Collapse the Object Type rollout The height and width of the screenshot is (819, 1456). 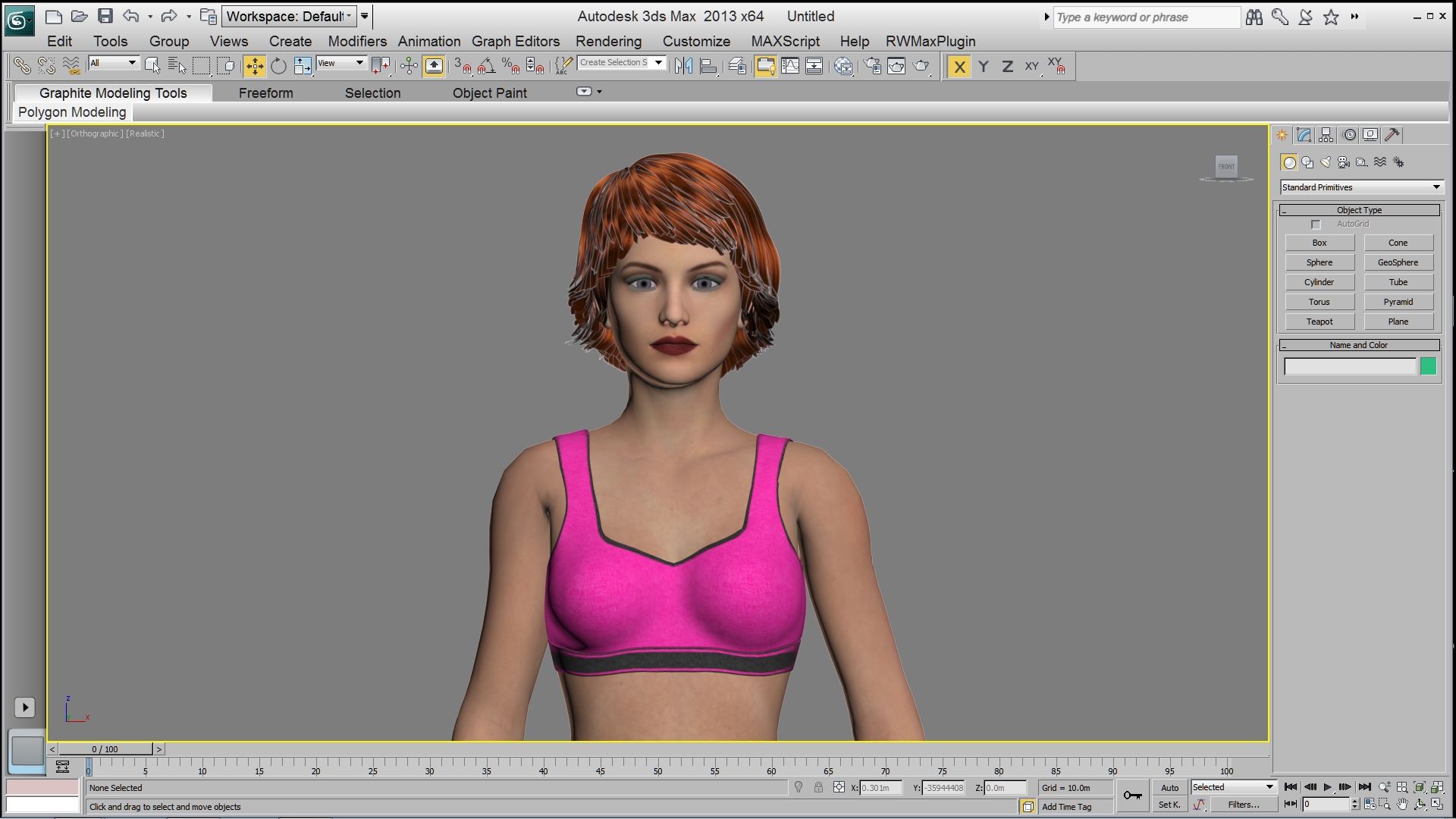tap(1359, 210)
